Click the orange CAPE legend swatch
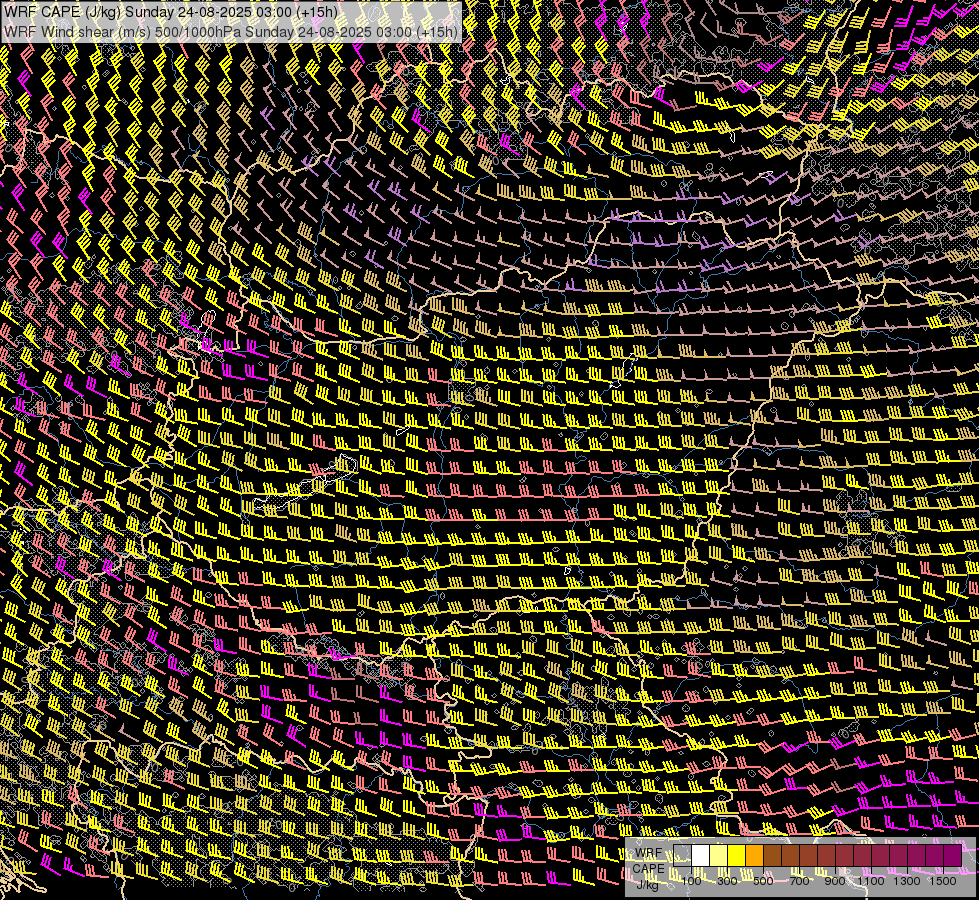979x900 pixels. click(x=754, y=856)
